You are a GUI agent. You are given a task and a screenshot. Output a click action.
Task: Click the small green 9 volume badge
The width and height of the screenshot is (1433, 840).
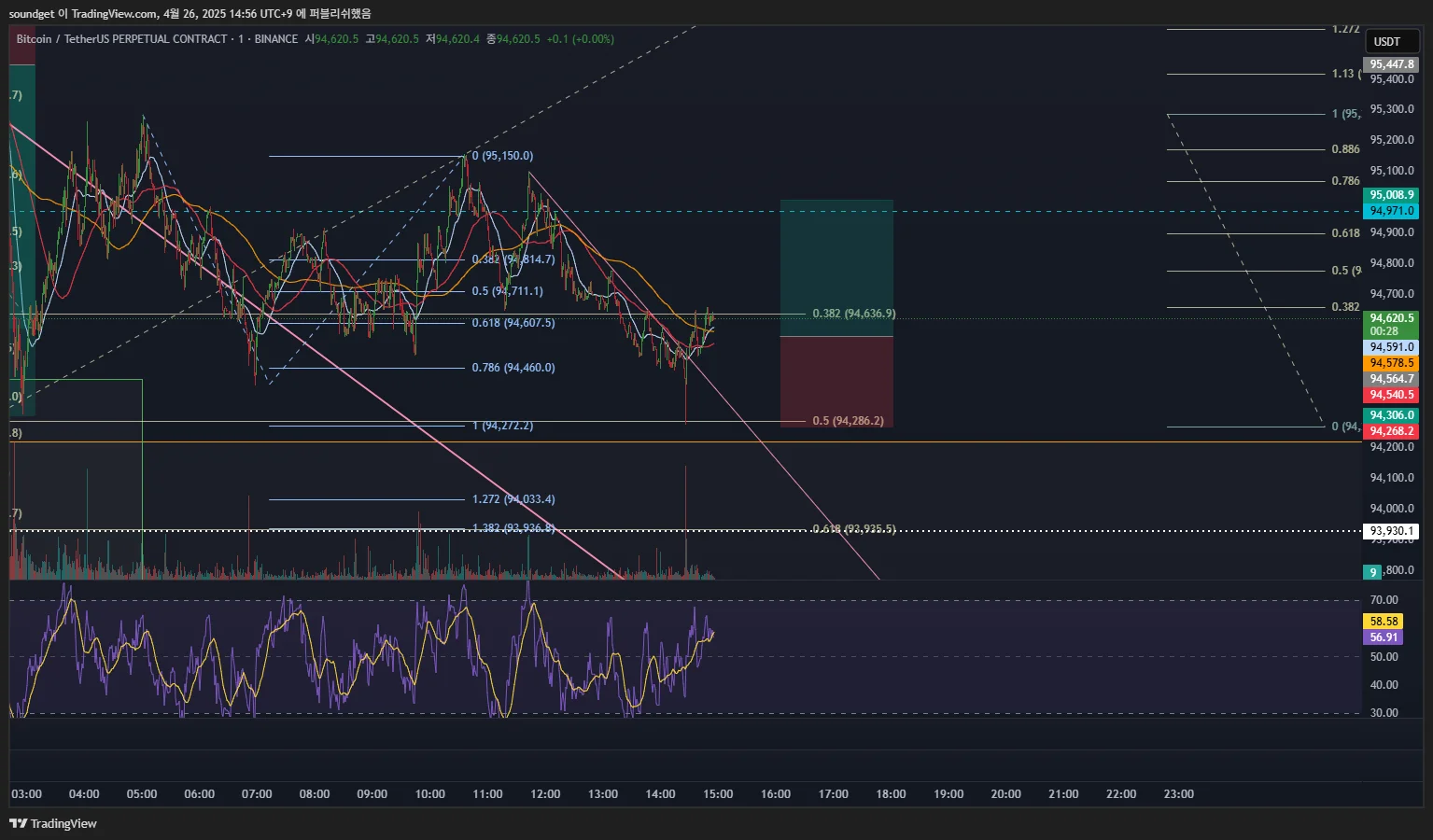pyautogui.click(x=1372, y=572)
